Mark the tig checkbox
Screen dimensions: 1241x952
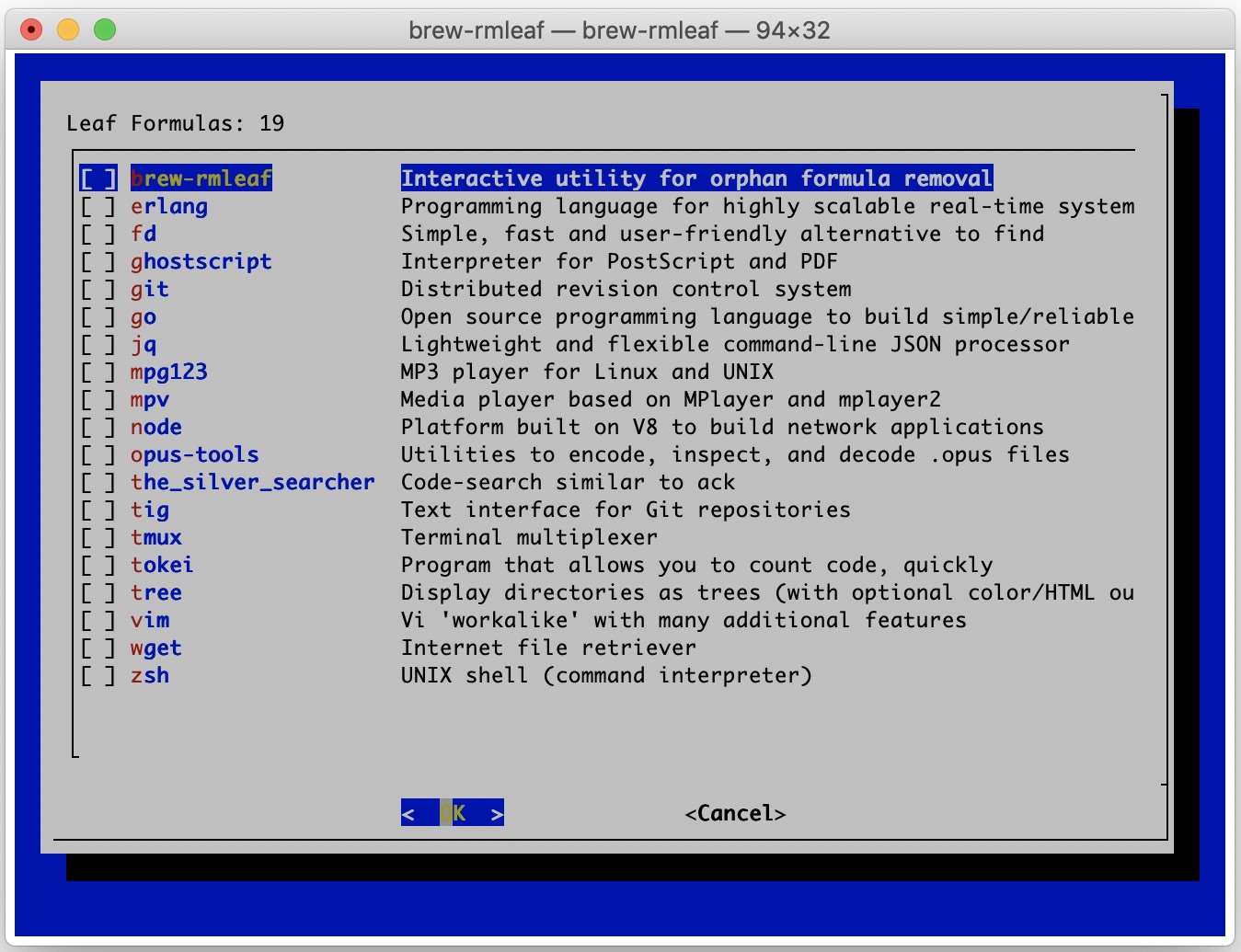point(98,510)
